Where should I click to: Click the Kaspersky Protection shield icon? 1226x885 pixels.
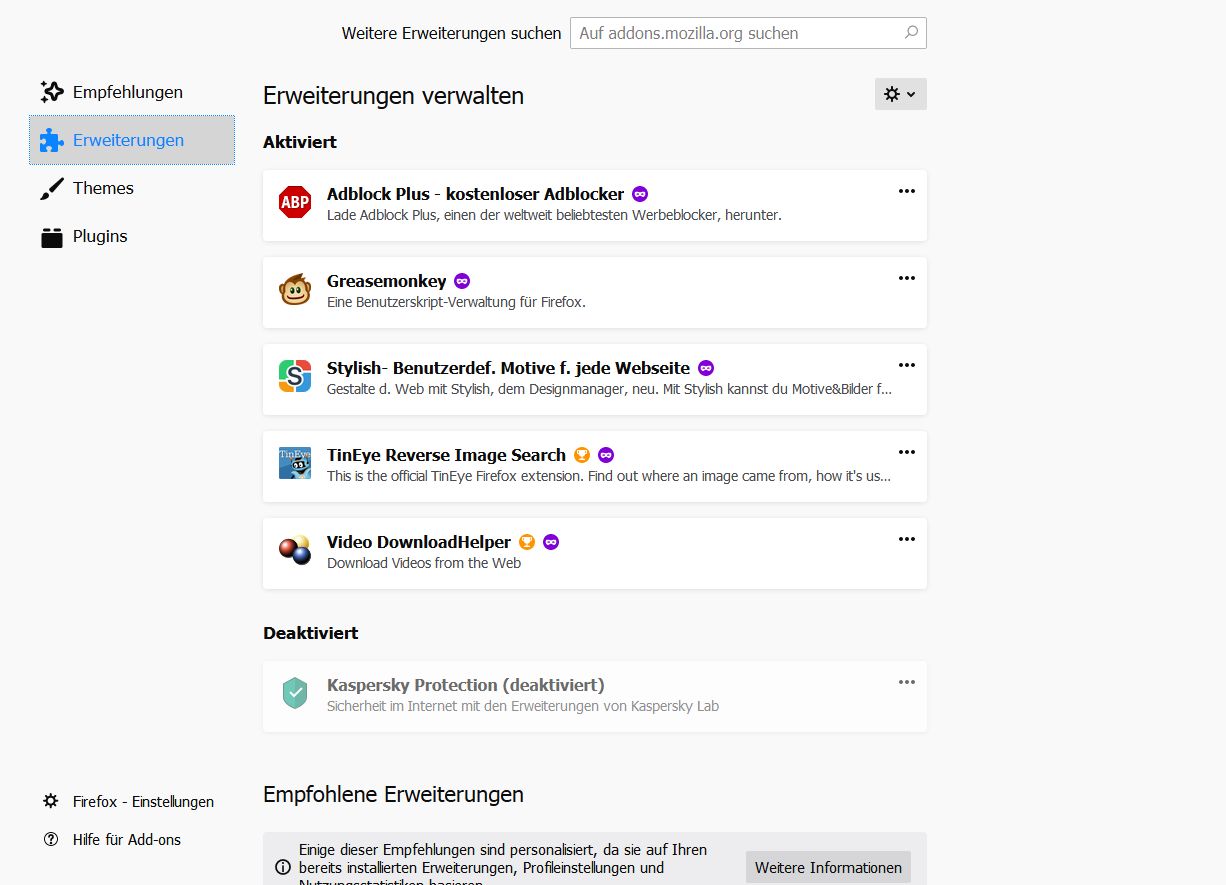pyautogui.click(x=295, y=693)
